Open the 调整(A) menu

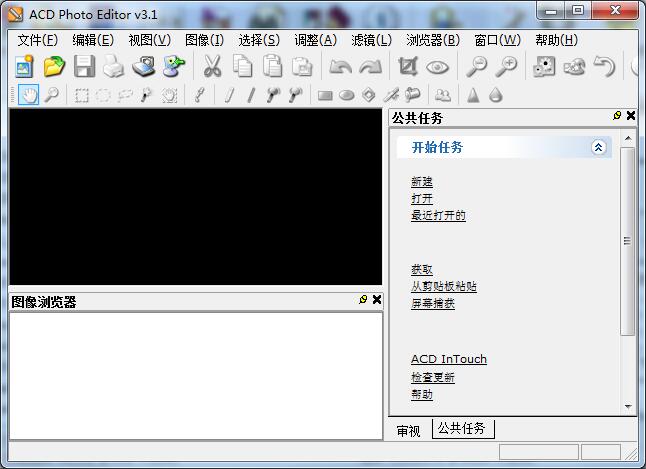click(316, 40)
